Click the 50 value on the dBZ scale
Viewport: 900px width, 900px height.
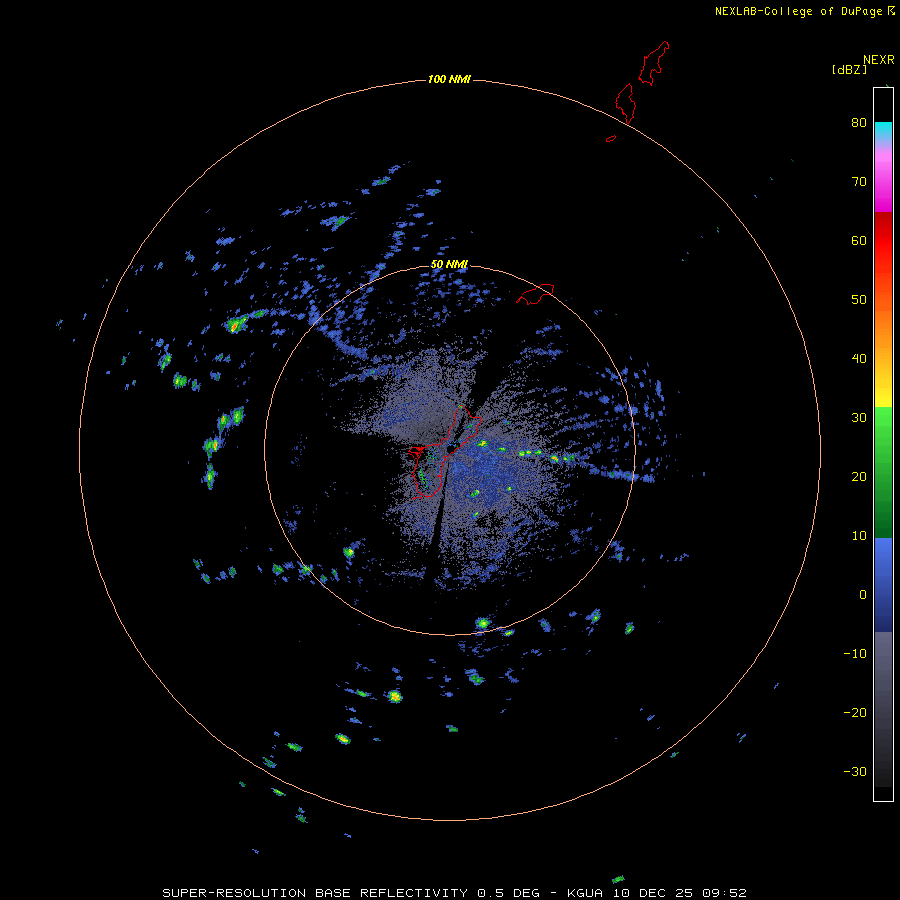click(859, 300)
